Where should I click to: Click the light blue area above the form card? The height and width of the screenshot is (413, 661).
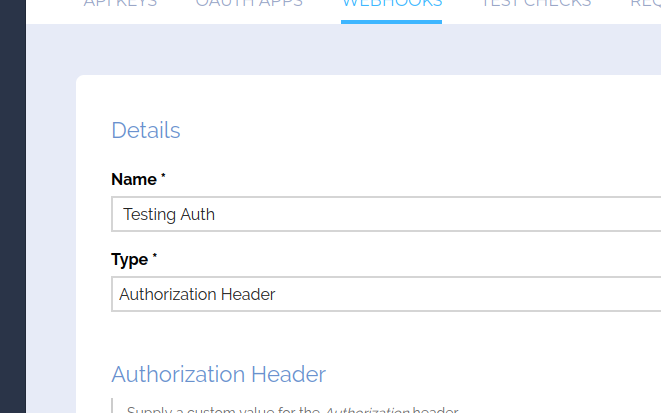click(300, 50)
